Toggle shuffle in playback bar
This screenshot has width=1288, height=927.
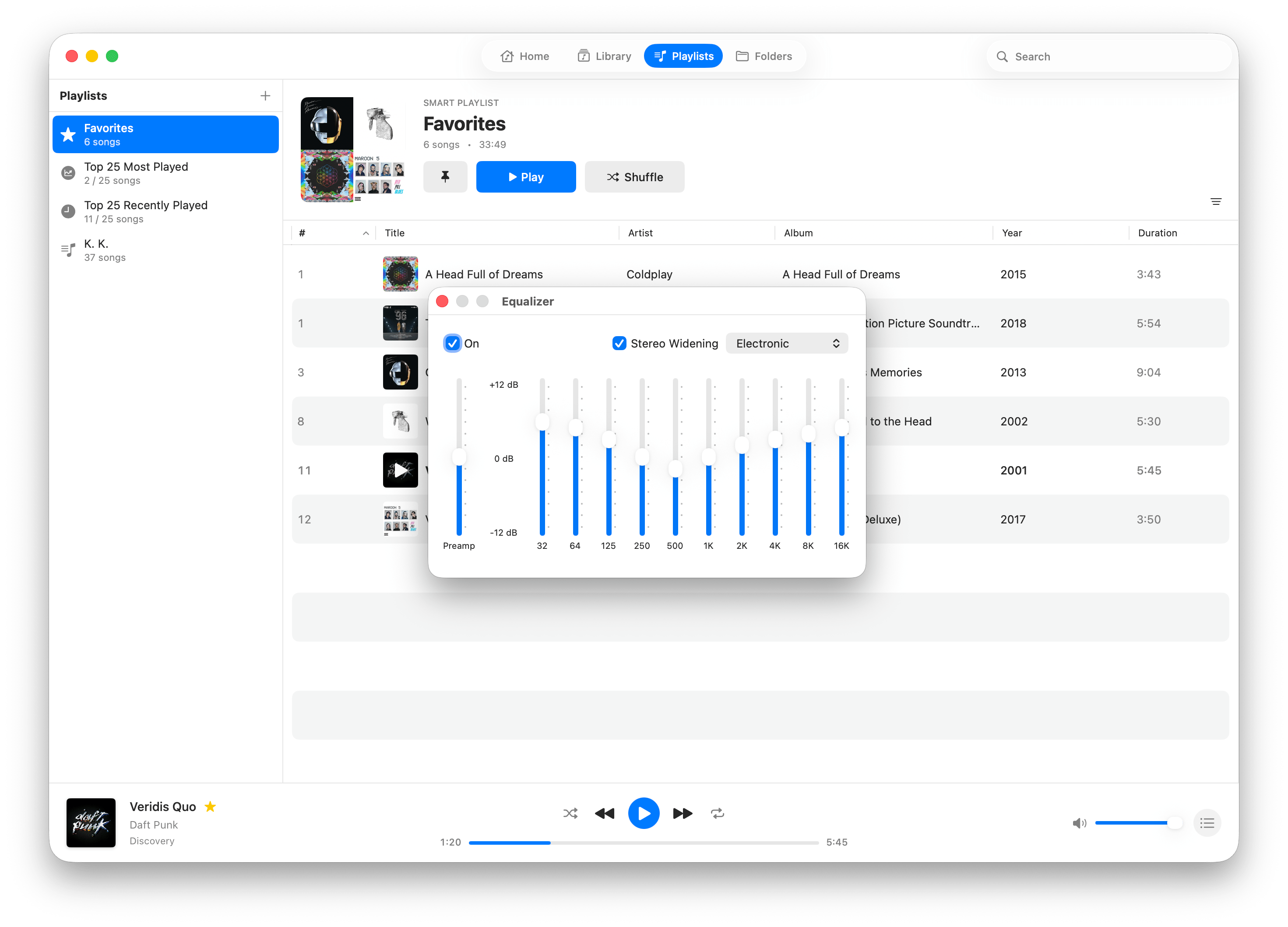[x=570, y=814]
